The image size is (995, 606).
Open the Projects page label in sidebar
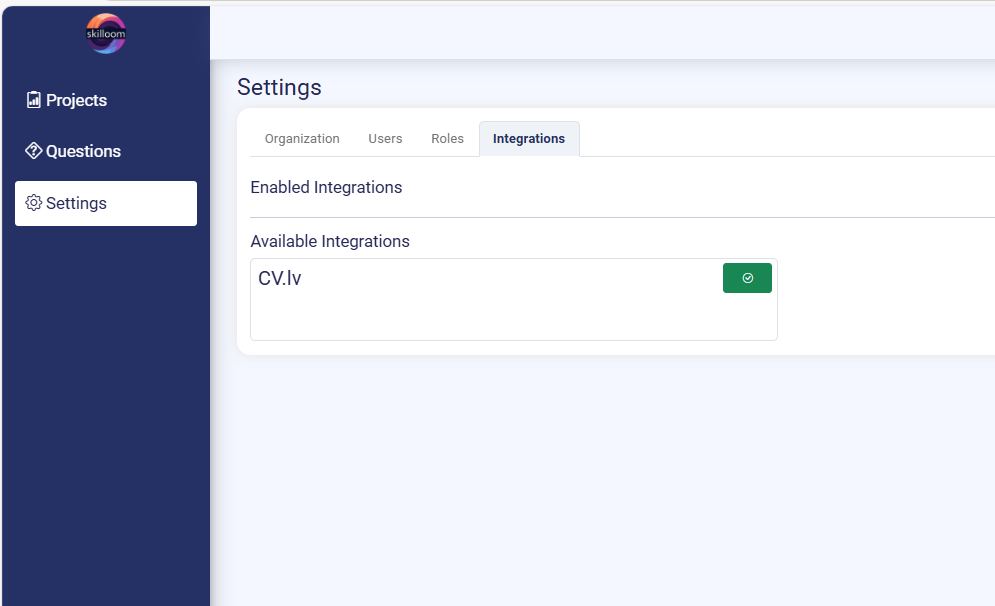(x=76, y=100)
